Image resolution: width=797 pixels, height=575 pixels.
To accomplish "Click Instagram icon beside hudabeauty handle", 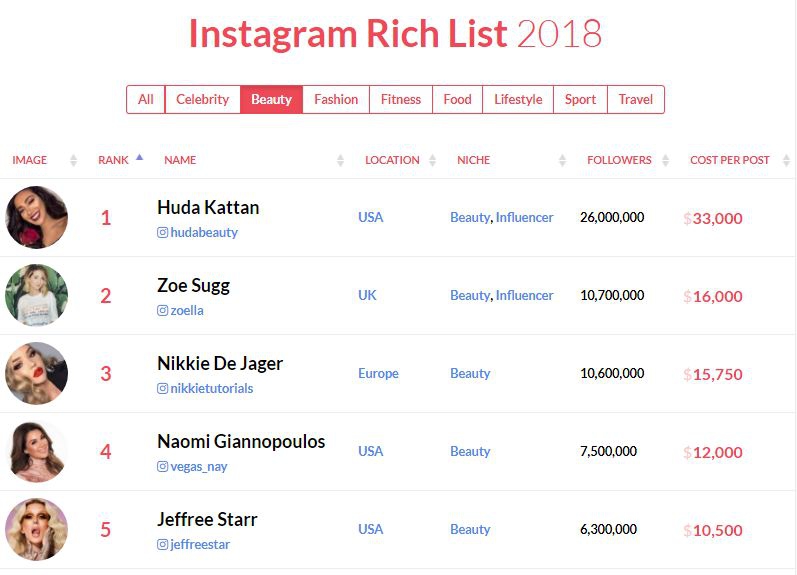I will (163, 232).
